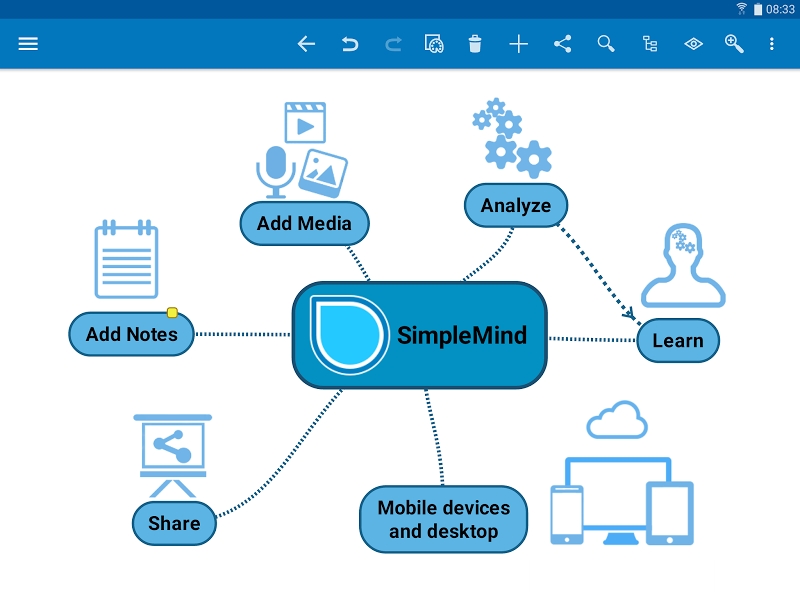Select the Learn topic node

click(x=678, y=340)
